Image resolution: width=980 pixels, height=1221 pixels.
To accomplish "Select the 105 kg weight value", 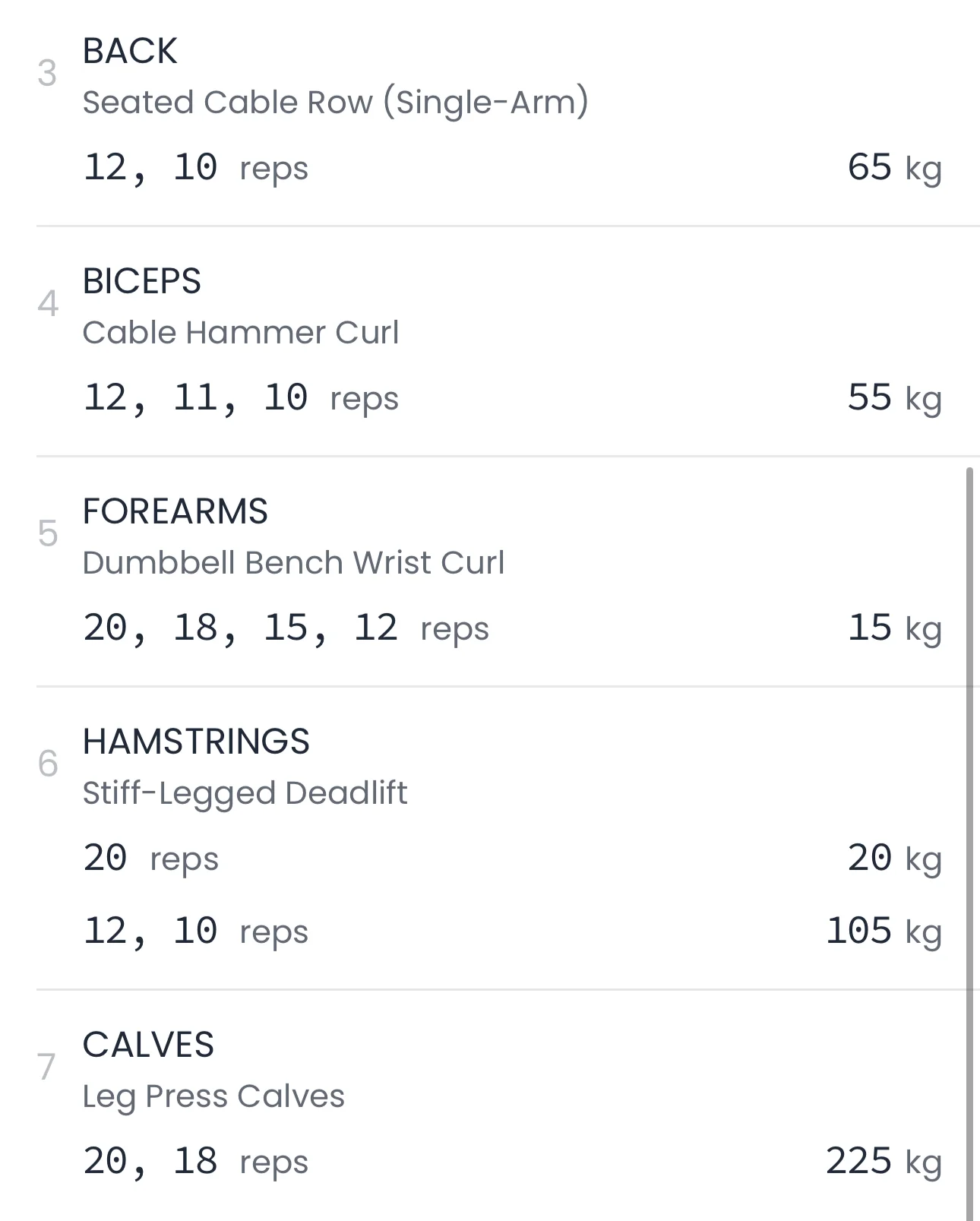I will click(883, 931).
